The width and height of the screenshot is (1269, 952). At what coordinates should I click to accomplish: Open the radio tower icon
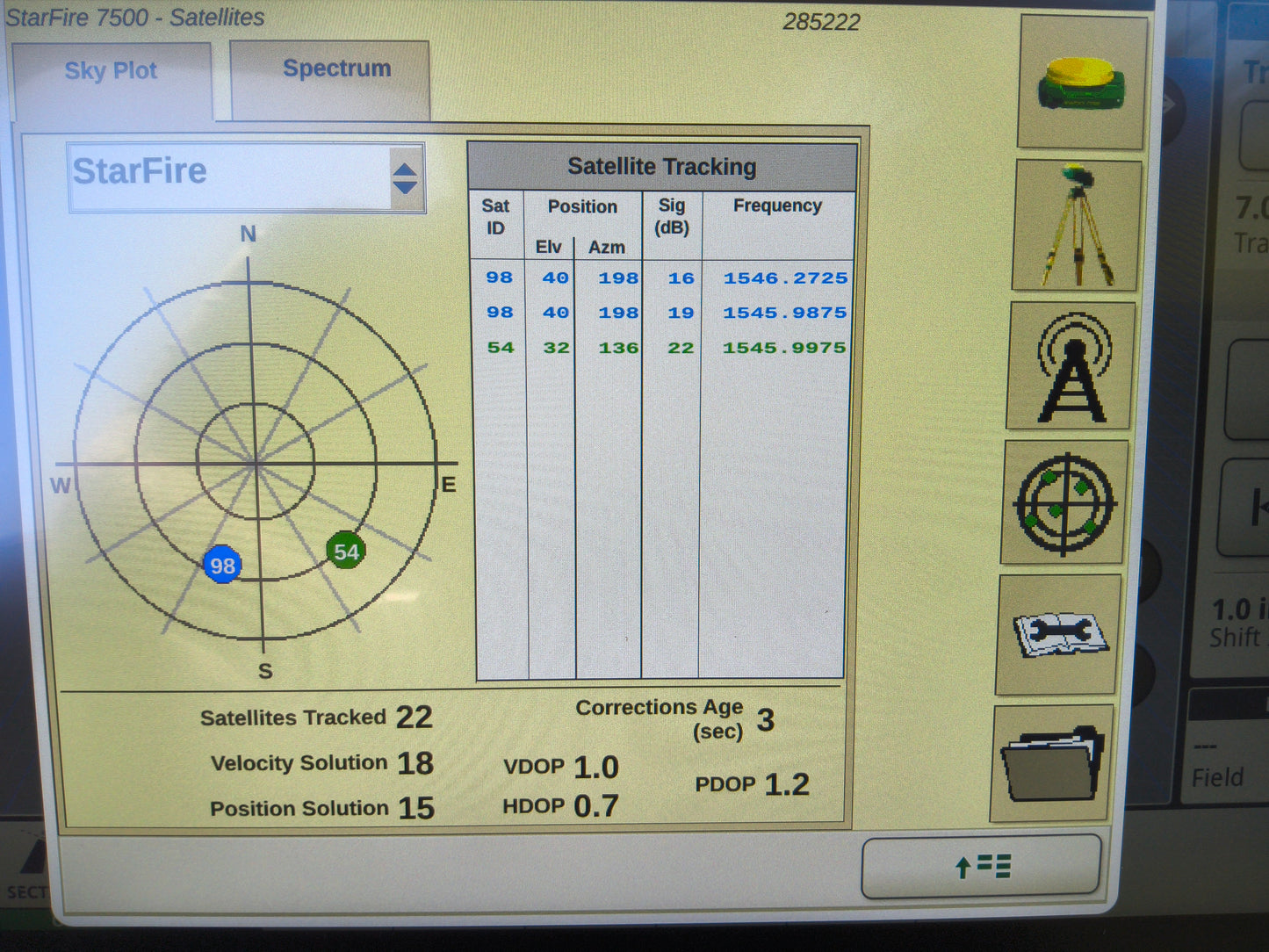point(1071,366)
